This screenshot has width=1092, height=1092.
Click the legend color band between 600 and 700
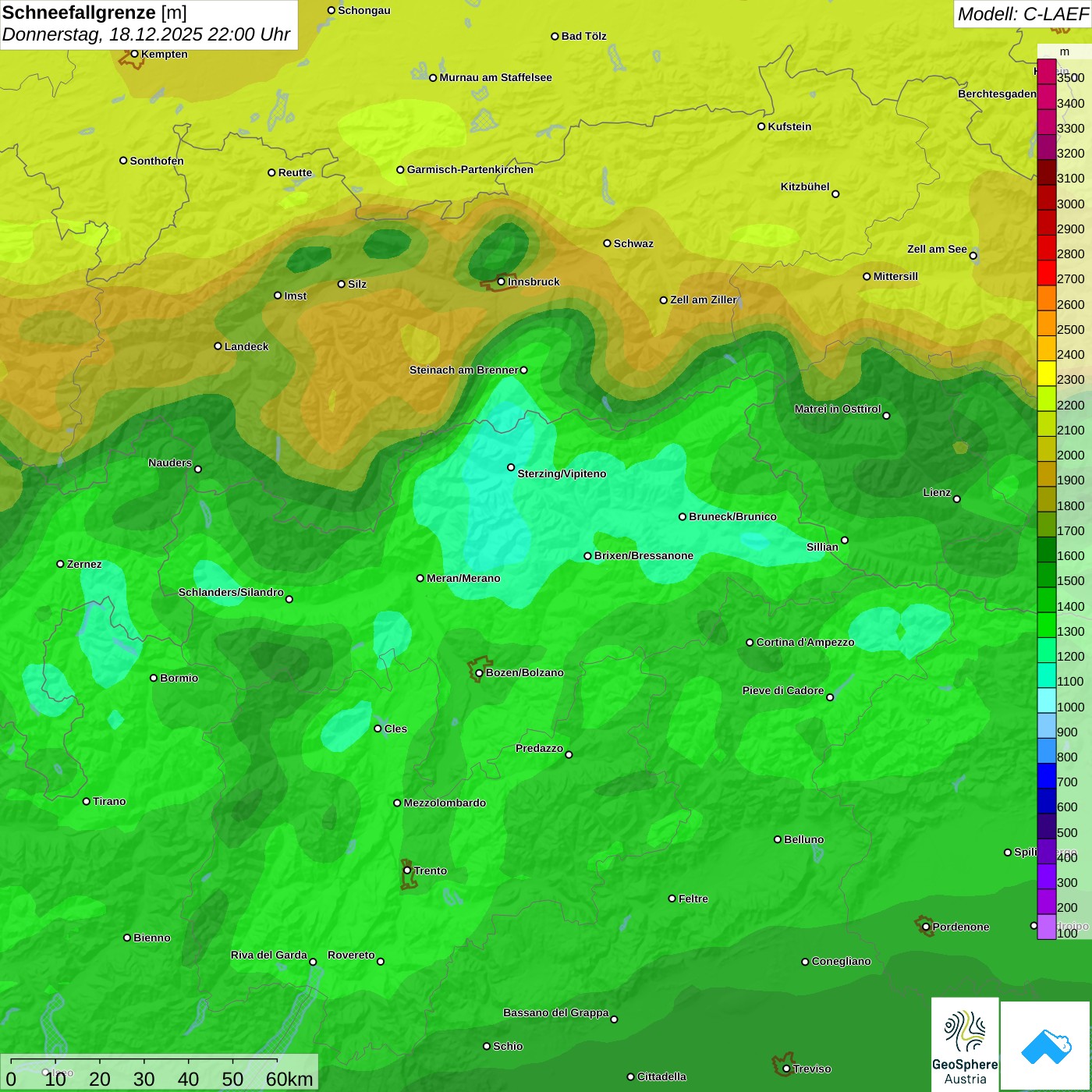(x=1047, y=800)
